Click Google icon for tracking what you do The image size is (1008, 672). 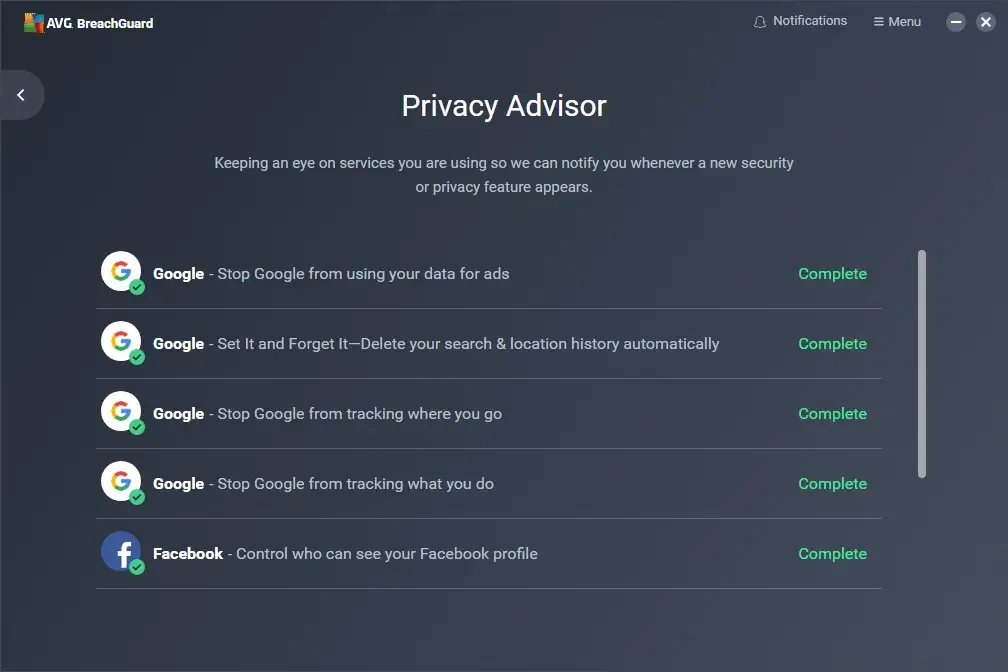tap(121, 482)
